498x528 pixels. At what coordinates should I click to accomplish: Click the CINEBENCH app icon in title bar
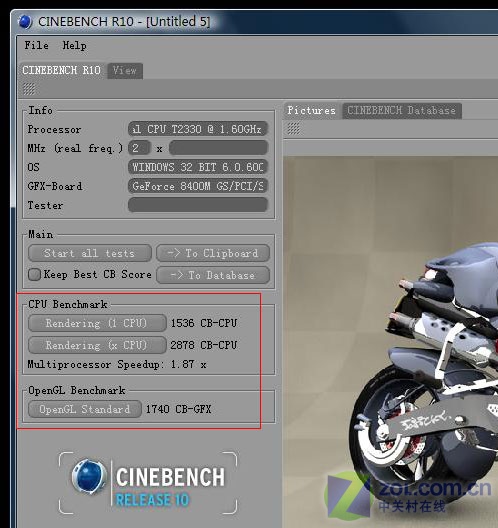click(25, 22)
